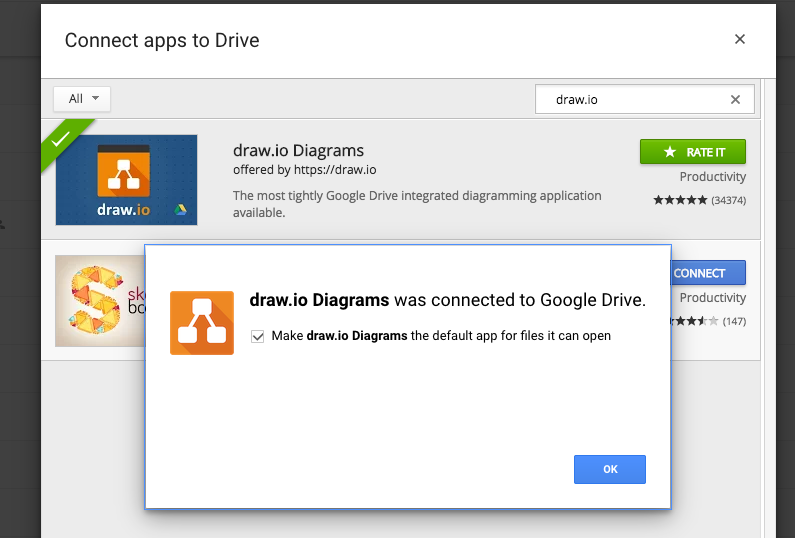
Task: Click the five-star rating with 34374 reviews
Action: pos(680,200)
